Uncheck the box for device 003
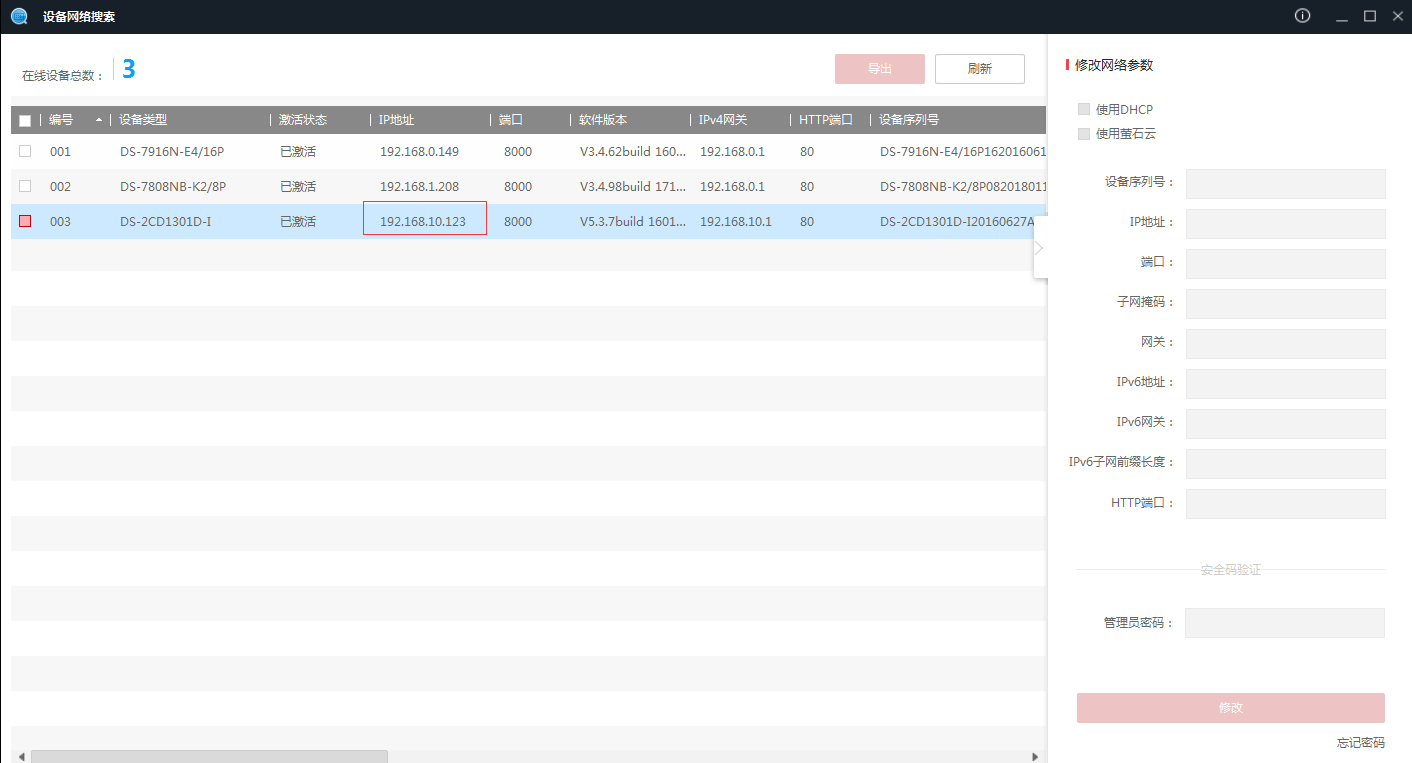Image resolution: width=1412 pixels, height=763 pixels. [x=25, y=221]
